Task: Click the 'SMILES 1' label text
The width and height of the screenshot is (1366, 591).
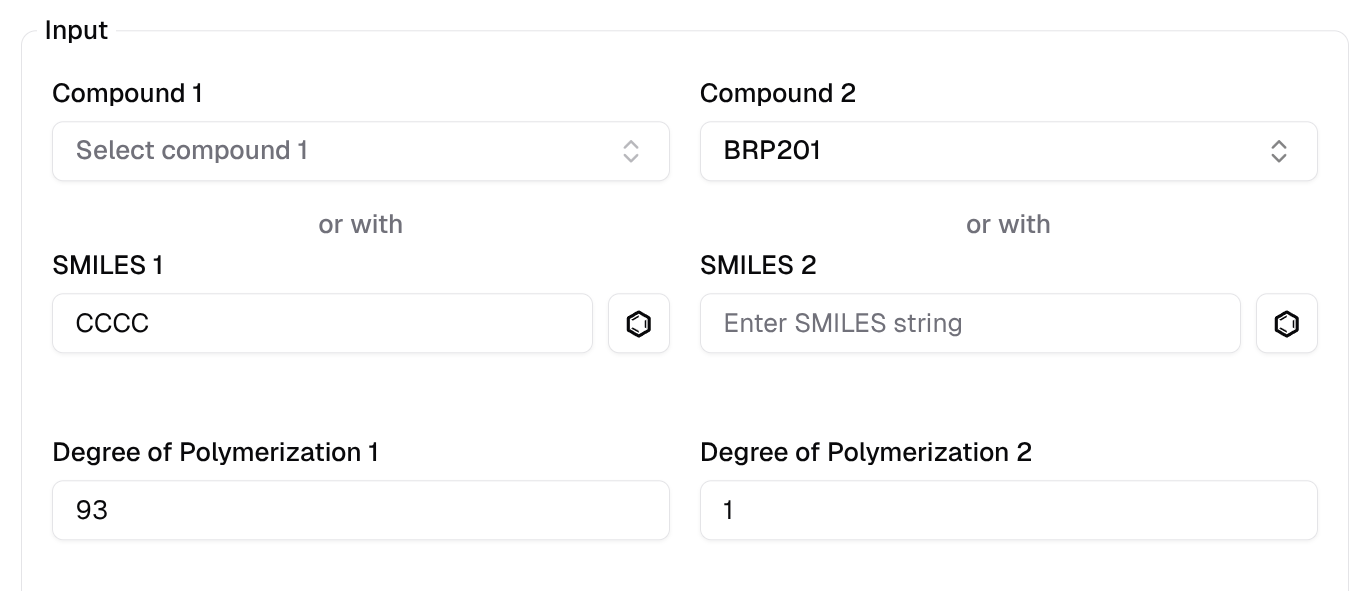Action: pyautogui.click(x=107, y=265)
